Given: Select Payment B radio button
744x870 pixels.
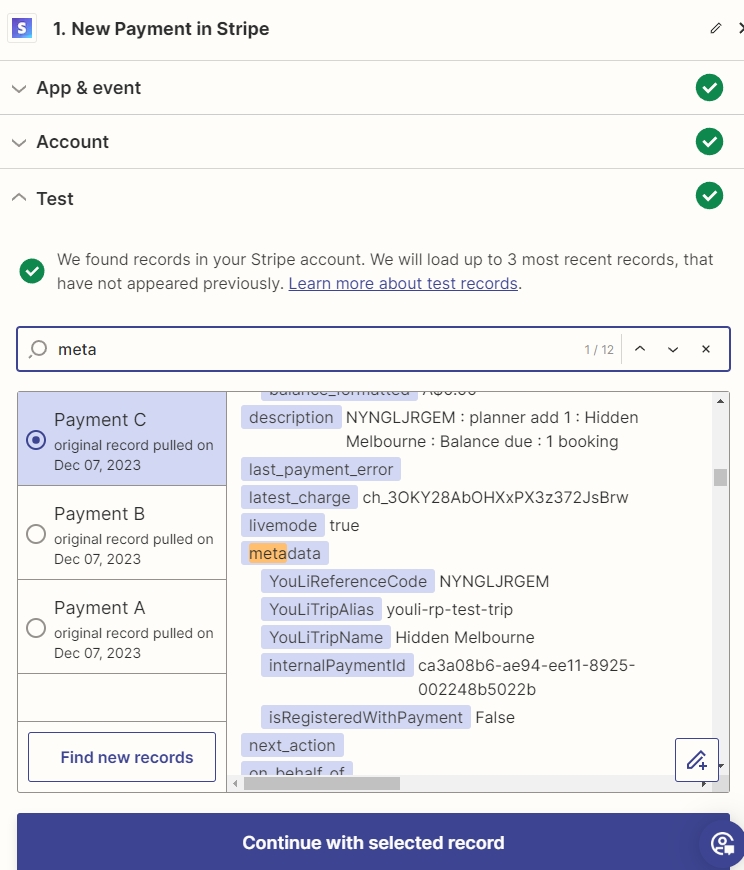Looking at the screenshot, I should (x=36, y=534).
